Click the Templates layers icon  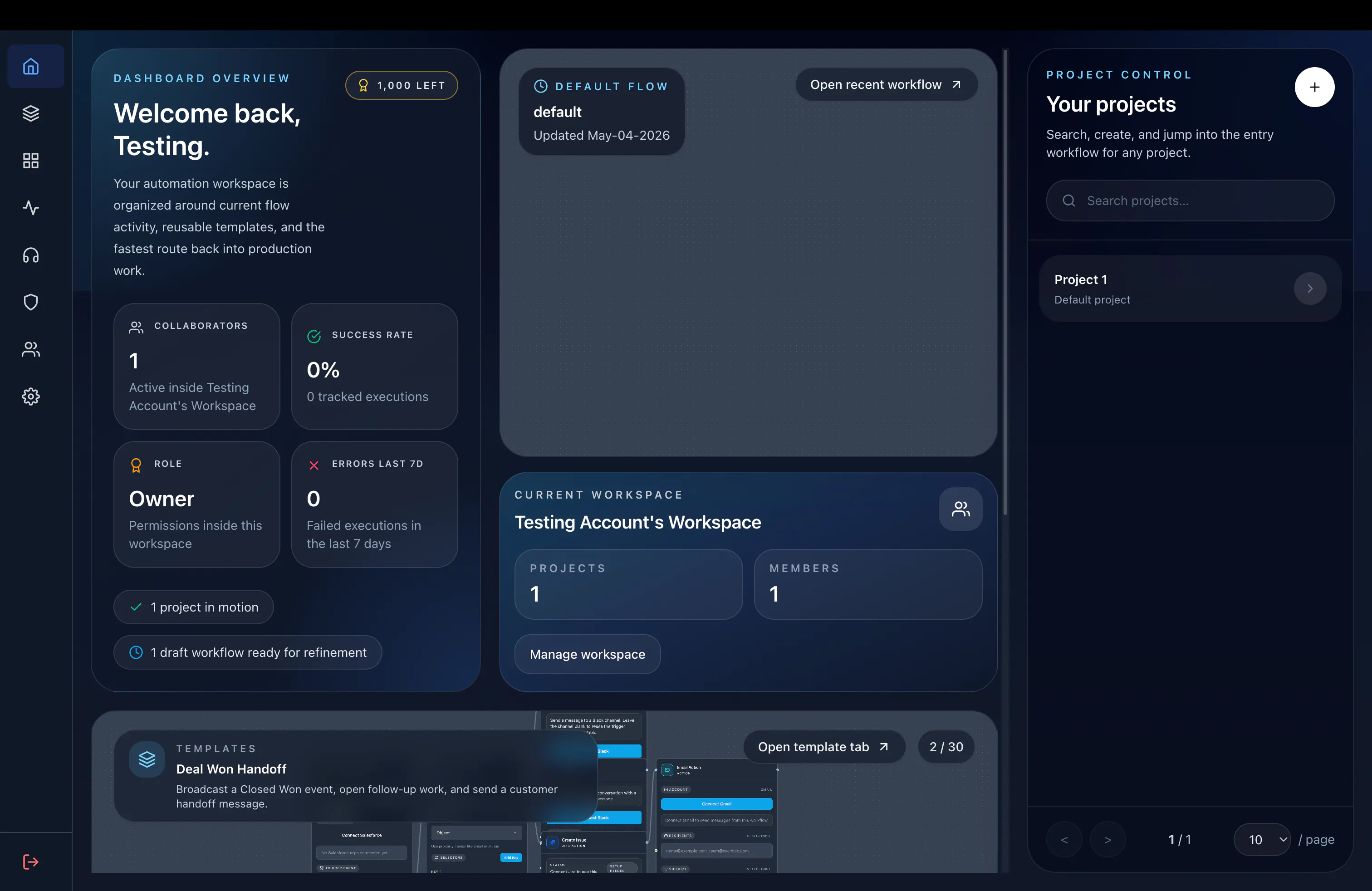pyautogui.click(x=147, y=759)
